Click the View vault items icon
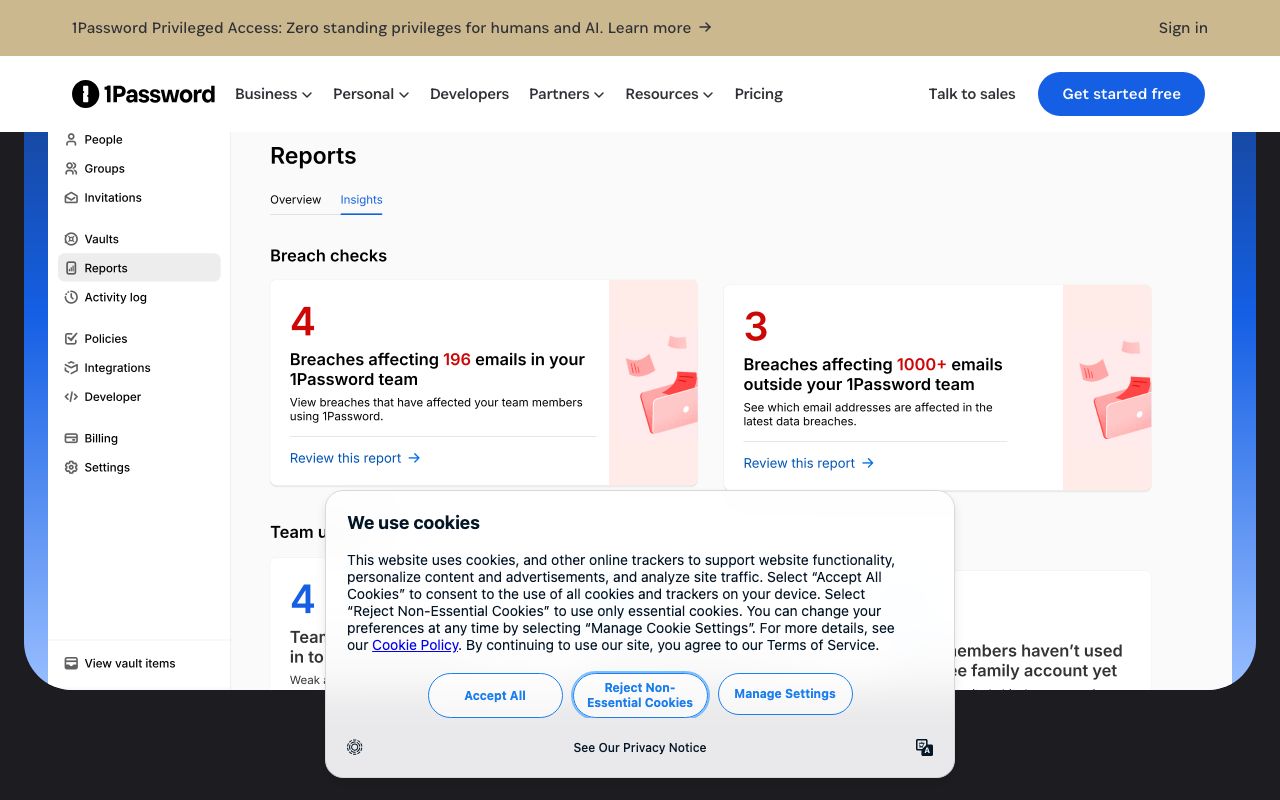 (71, 663)
